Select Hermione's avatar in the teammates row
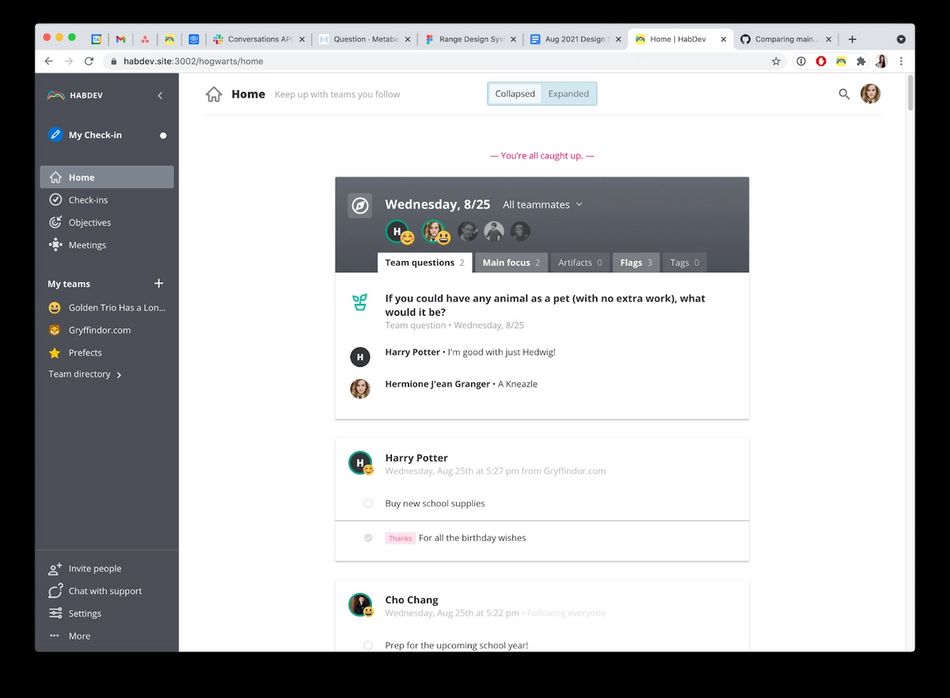950x698 pixels. 433,231
